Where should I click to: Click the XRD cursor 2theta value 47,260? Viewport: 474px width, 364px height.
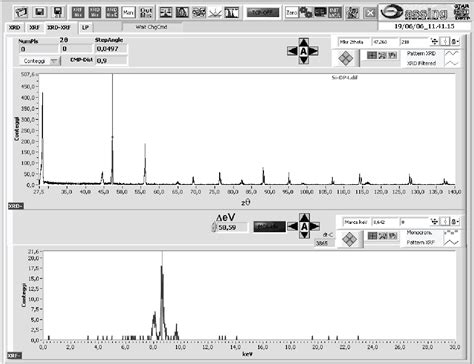click(385, 42)
